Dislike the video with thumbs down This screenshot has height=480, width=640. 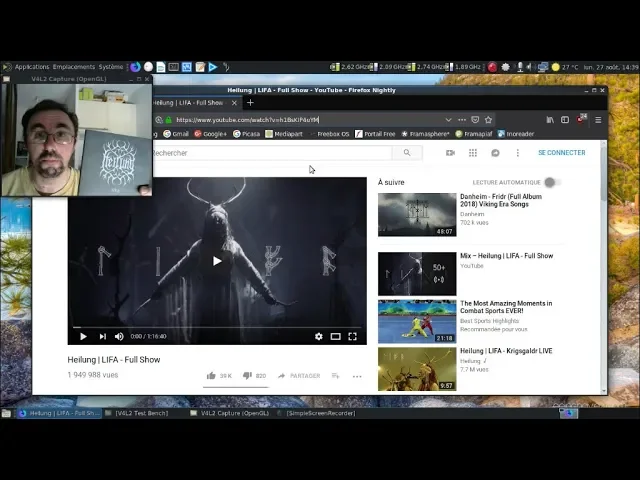247,376
